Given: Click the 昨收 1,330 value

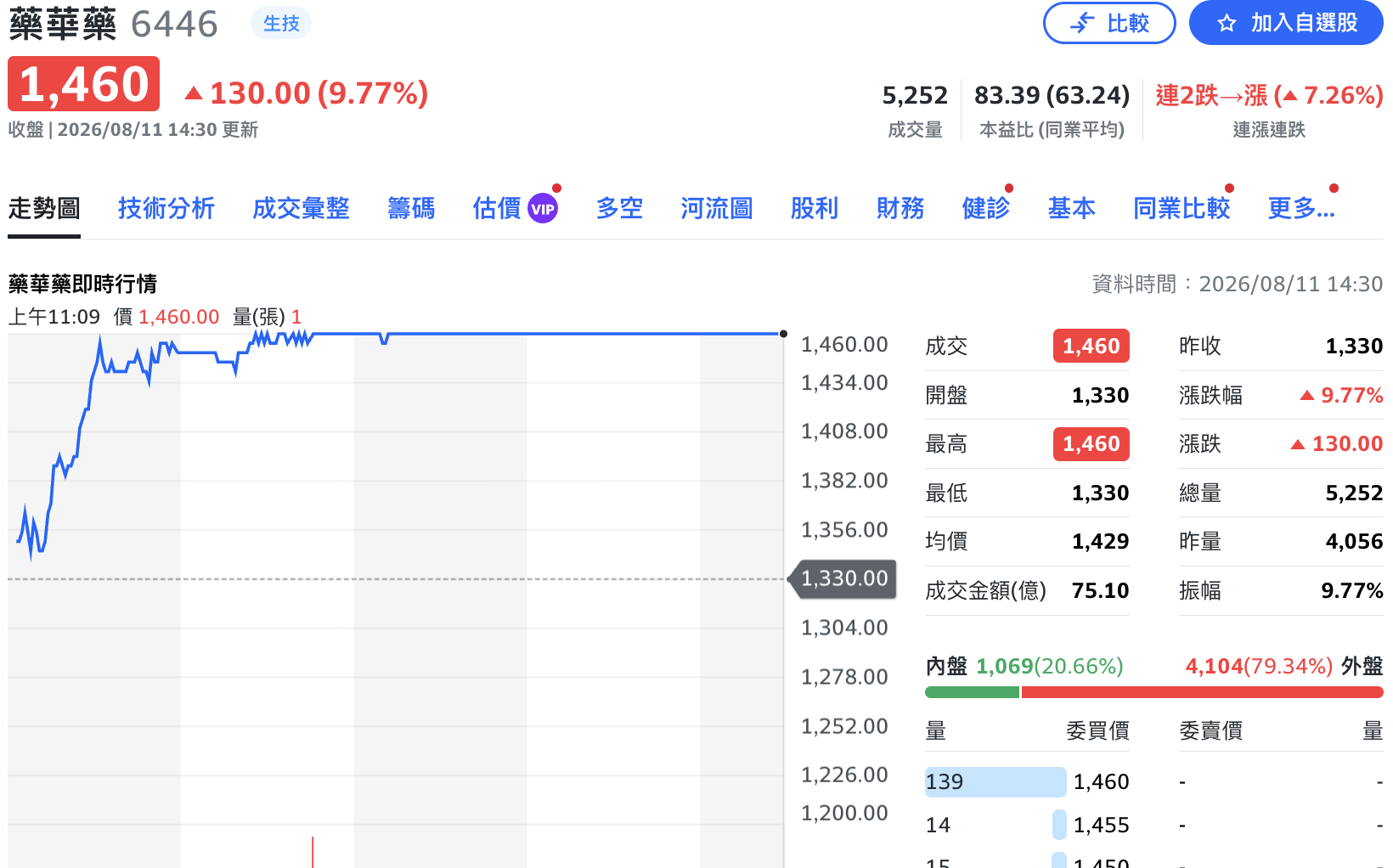Looking at the screenshot, I should tap(1354, 346).
